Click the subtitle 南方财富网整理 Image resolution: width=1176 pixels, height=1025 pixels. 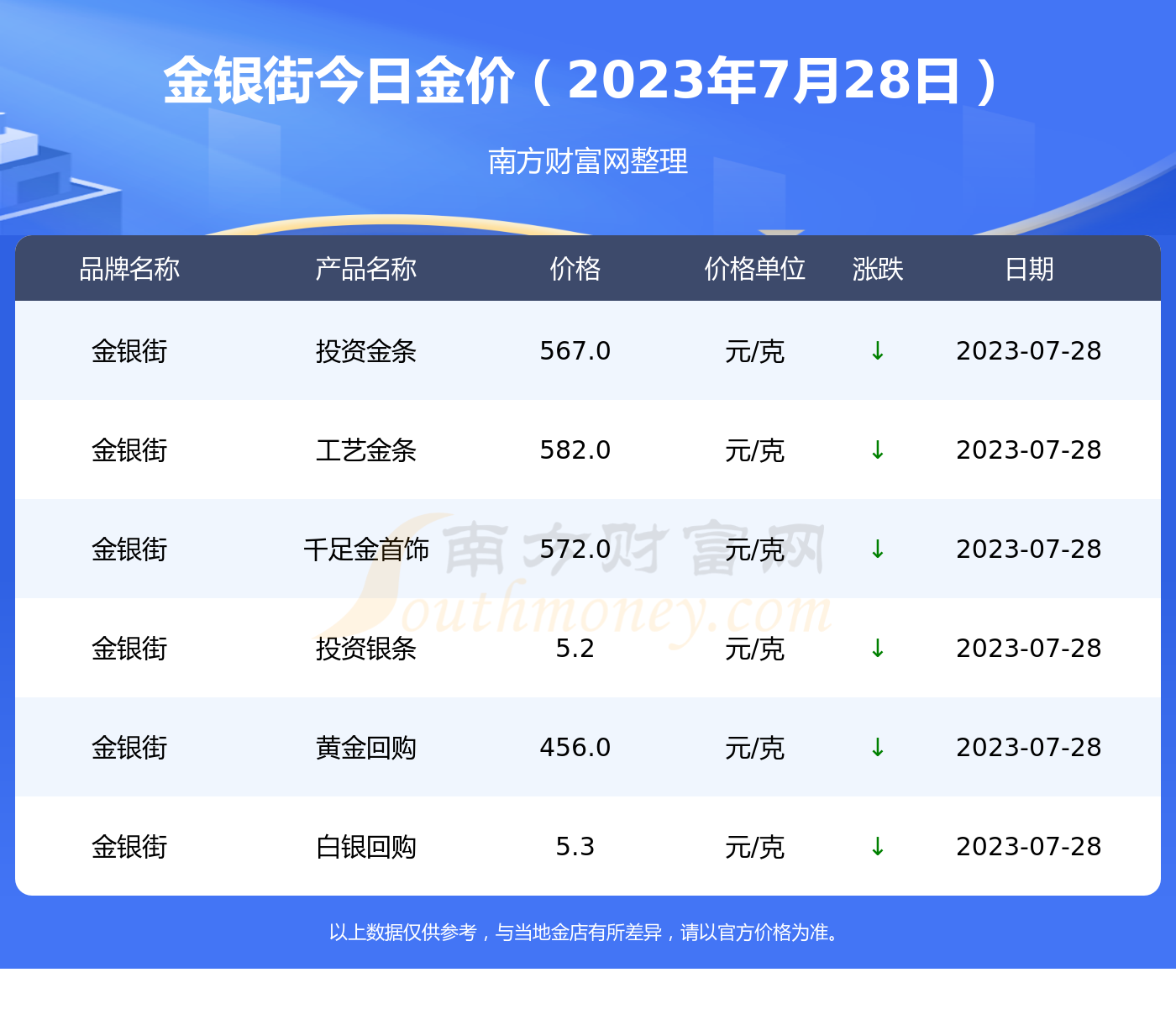[x=588, y=160]
